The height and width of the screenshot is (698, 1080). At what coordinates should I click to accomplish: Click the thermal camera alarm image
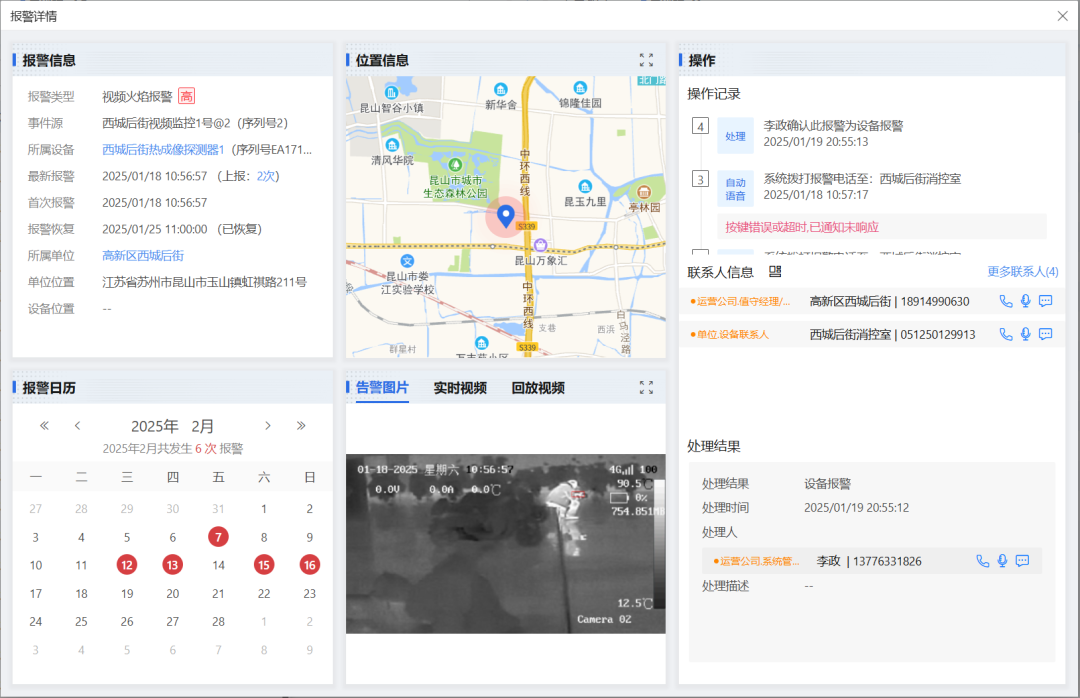click(505, 543)
